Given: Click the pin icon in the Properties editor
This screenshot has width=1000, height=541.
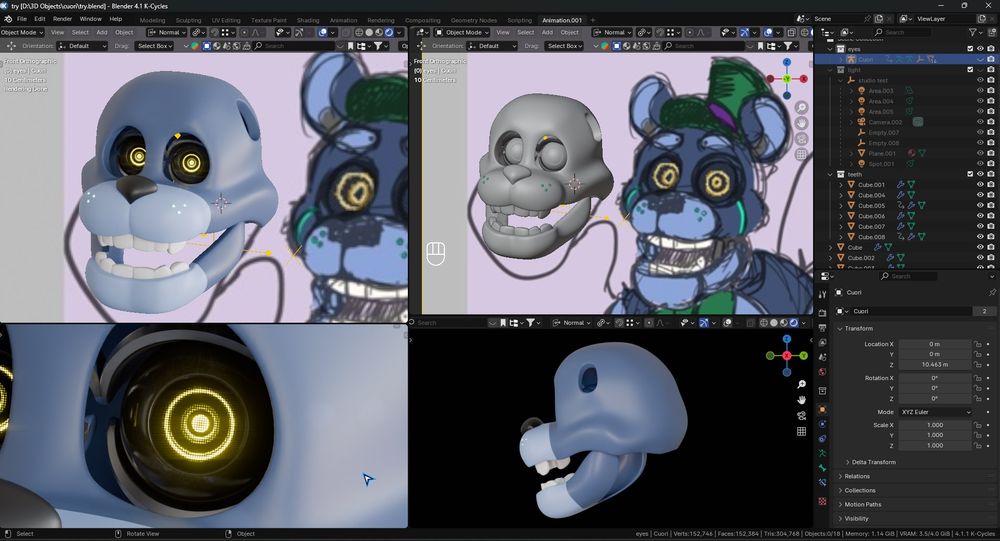Looking at the screenshot, I should (x=992, y=292).
